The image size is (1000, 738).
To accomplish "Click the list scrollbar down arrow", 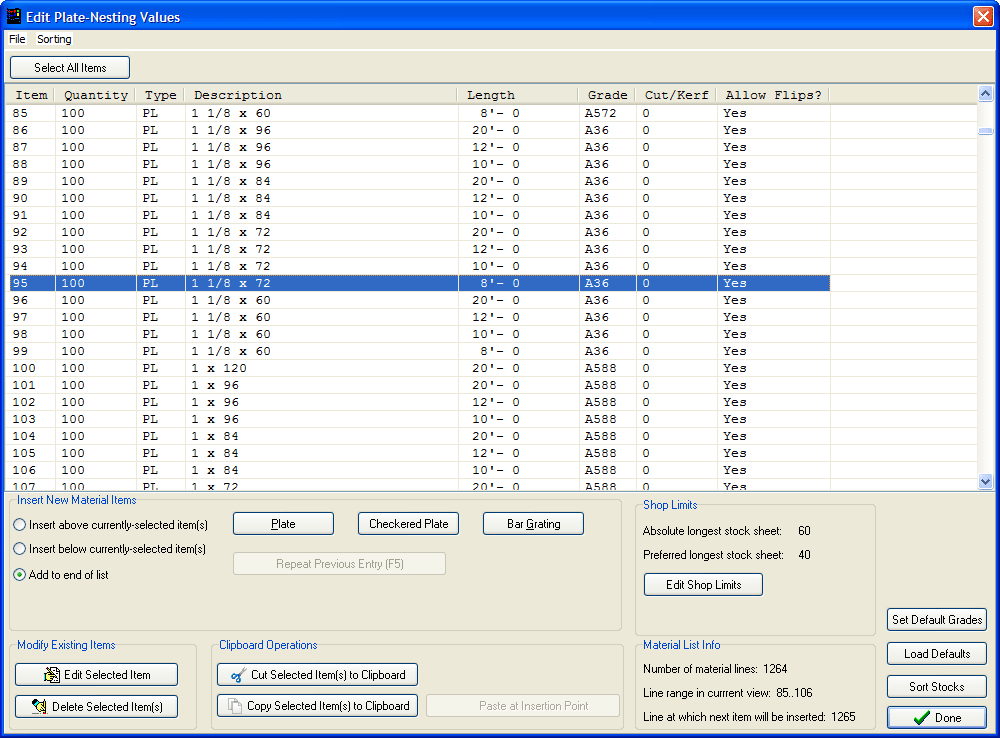I will 985,482.
